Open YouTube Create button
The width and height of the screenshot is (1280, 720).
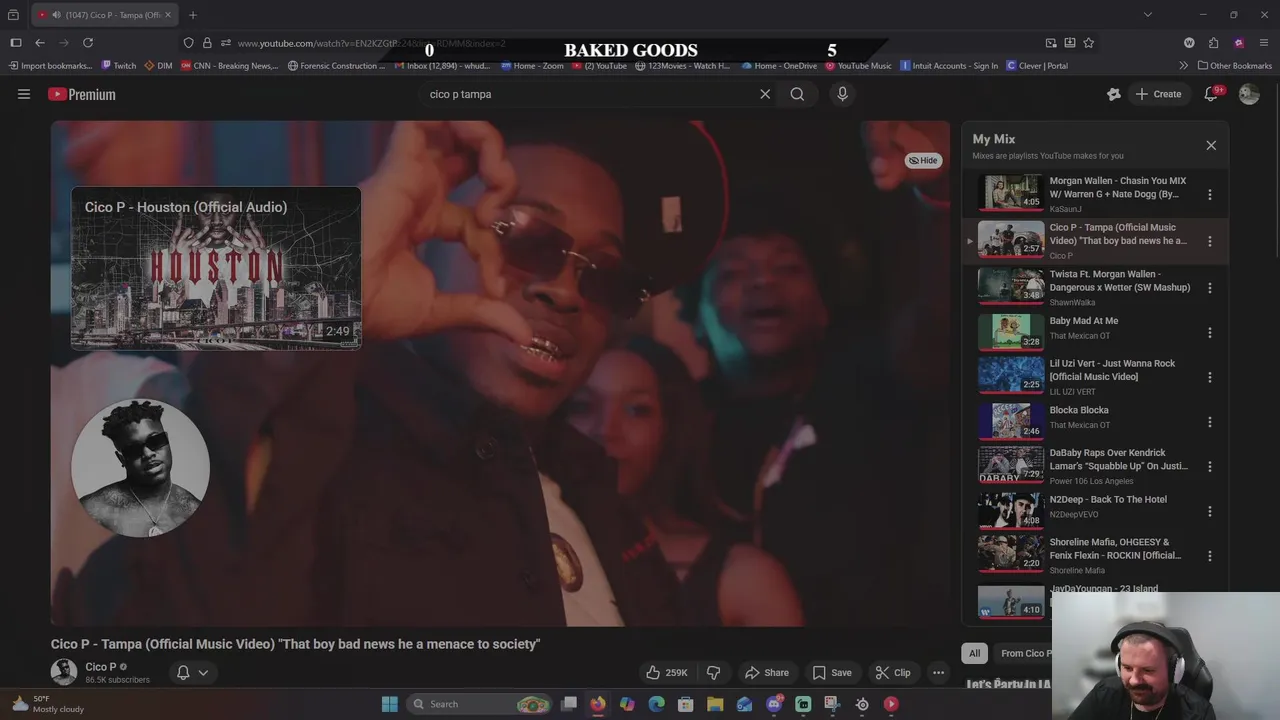(x=1158, y=94)
